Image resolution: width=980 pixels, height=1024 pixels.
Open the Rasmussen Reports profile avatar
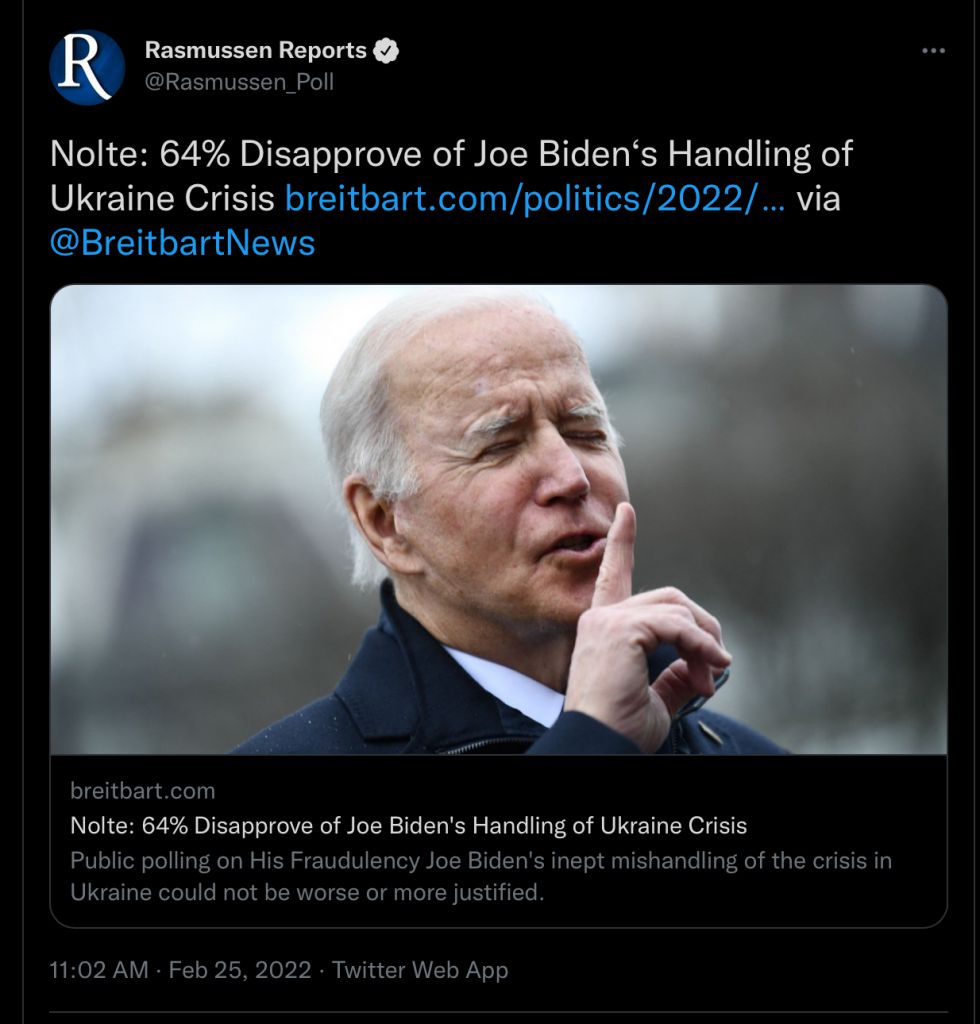[87, 67]
